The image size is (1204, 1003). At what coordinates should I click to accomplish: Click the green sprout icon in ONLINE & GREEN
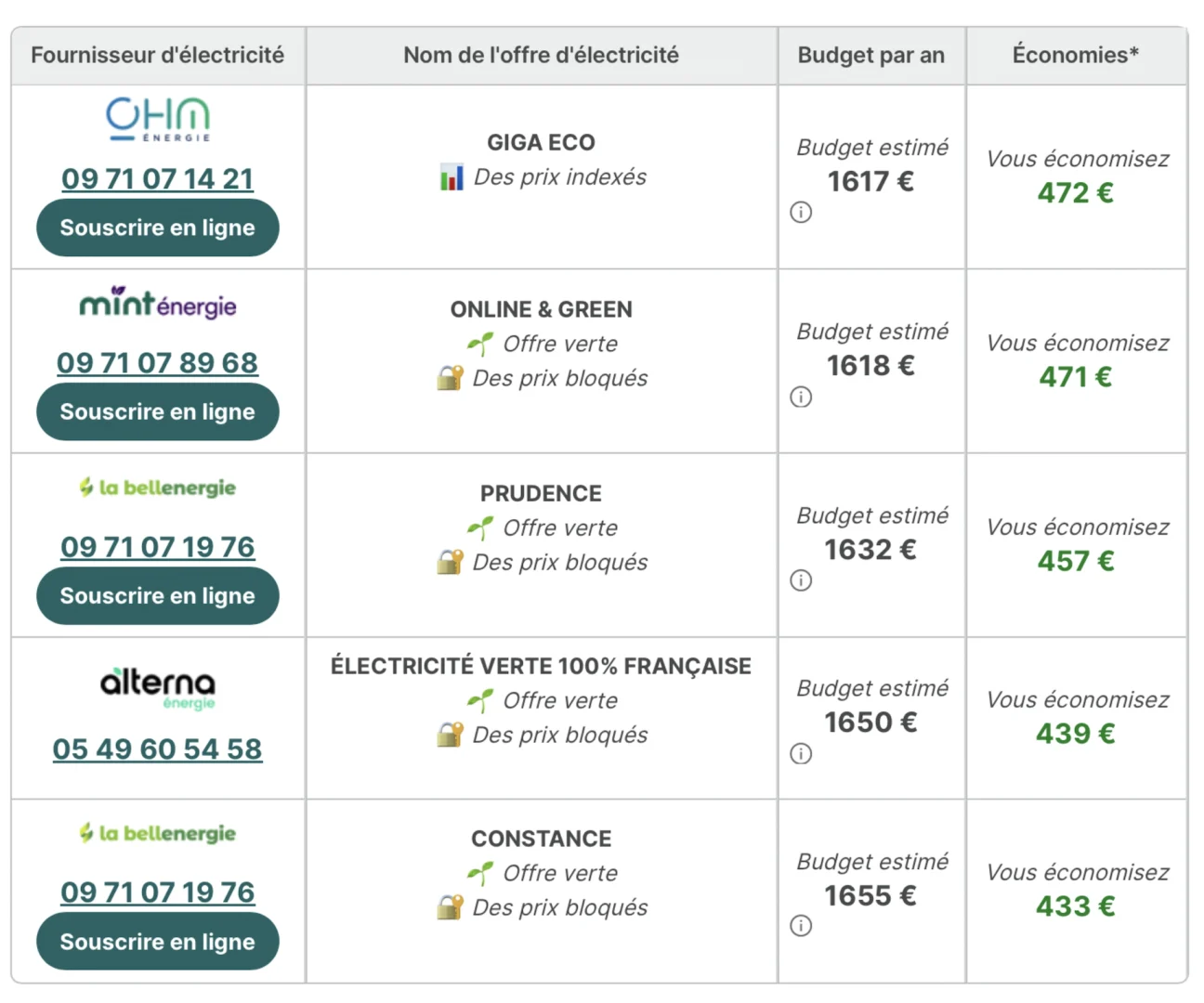coord(479,343)
